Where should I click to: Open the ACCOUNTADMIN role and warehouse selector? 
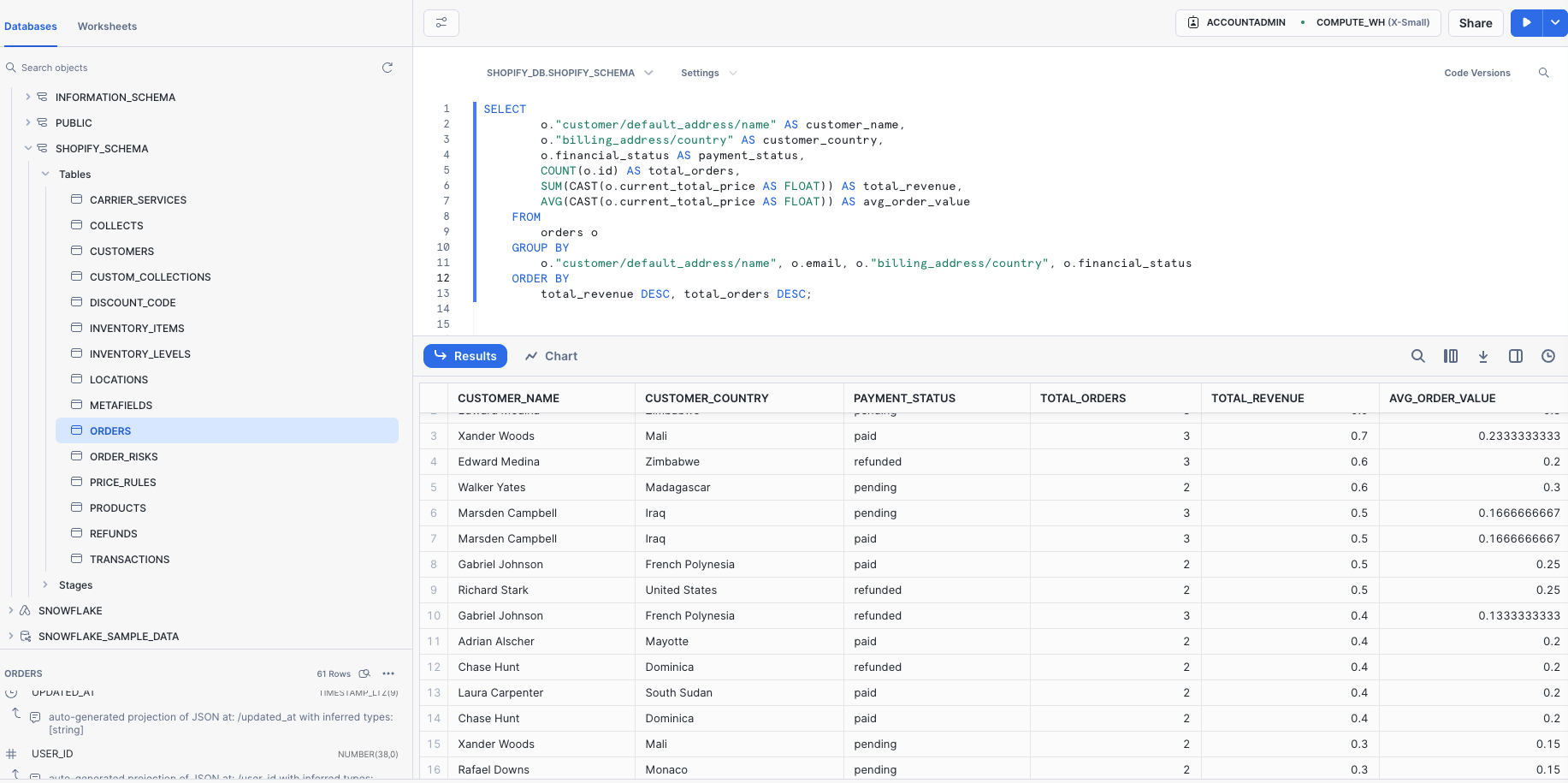coord(1309,22)
